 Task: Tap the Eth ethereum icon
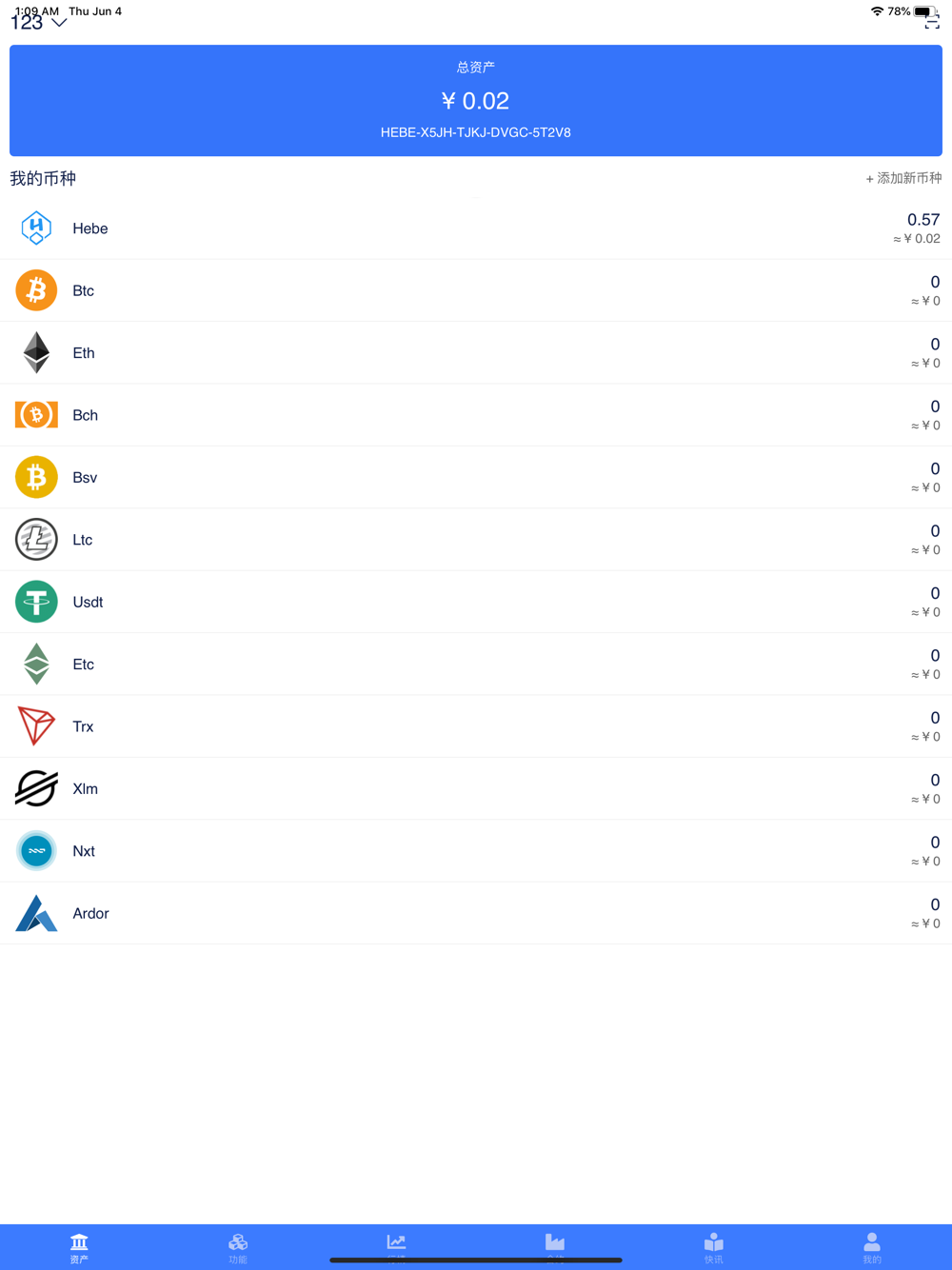pos(36,352)
